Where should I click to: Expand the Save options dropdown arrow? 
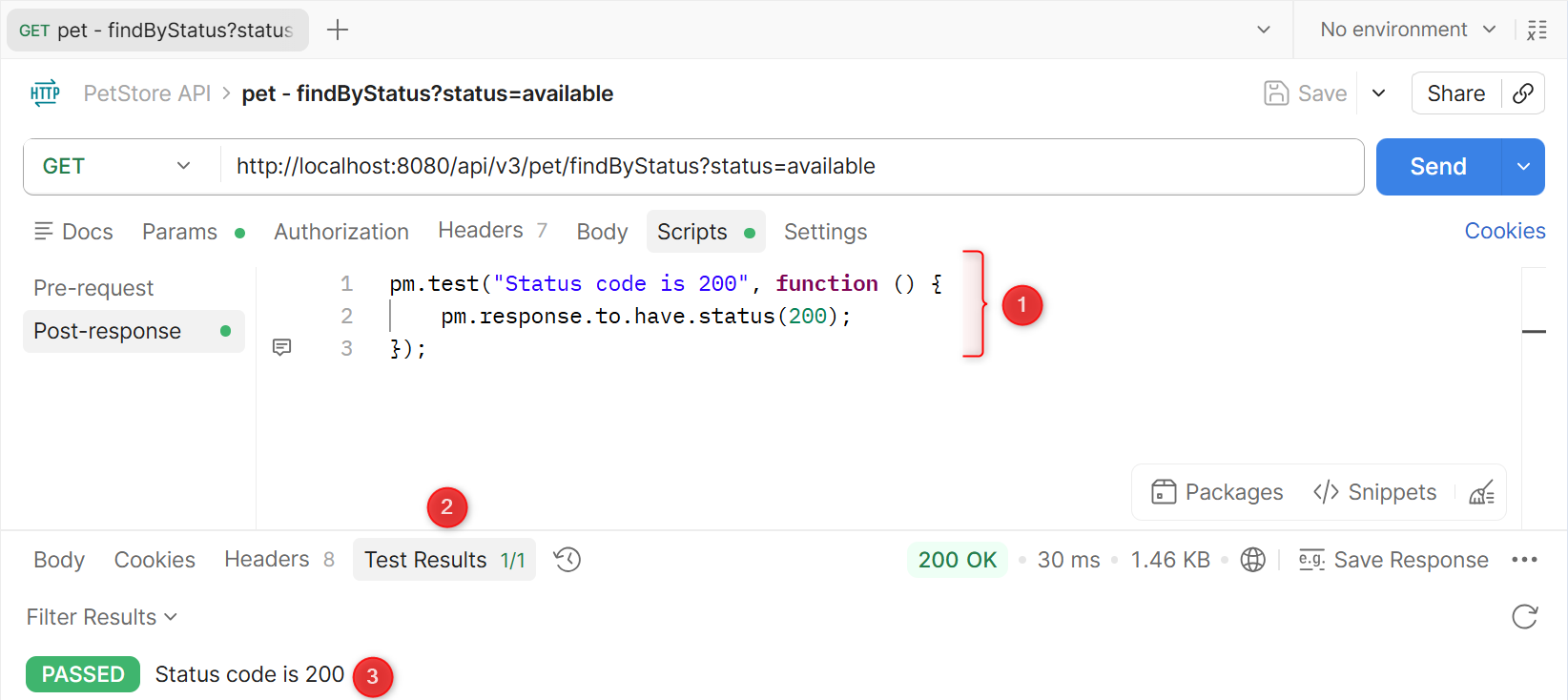click(x=1378, y=93)
